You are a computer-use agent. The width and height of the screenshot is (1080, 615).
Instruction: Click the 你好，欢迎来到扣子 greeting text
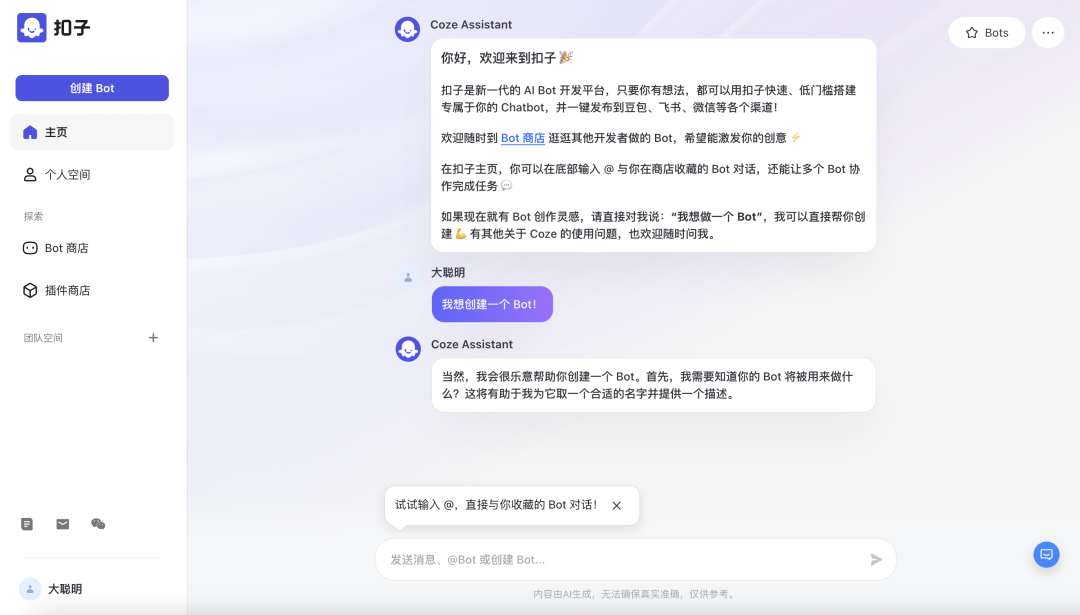point(507,58)
